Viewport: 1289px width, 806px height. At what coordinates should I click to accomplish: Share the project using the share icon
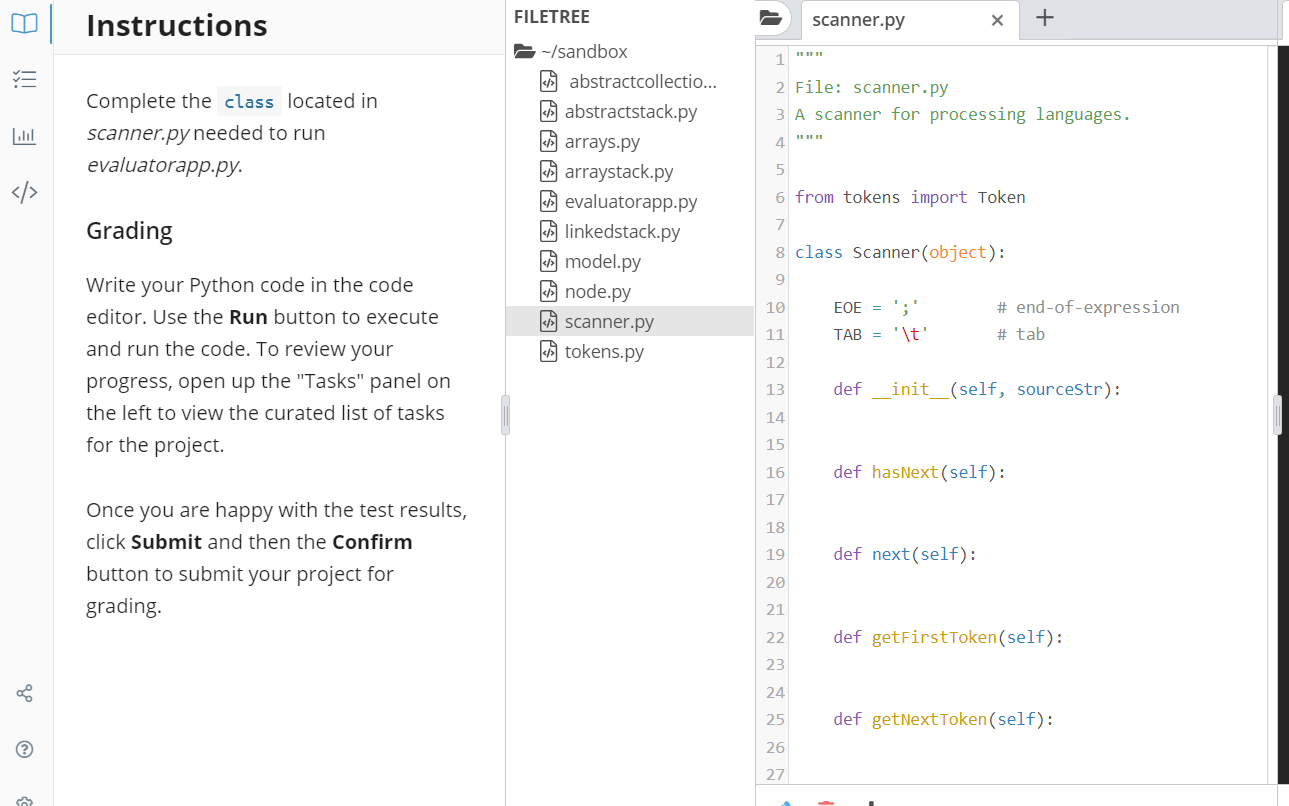pyautogui.click(x=24, y=693)
